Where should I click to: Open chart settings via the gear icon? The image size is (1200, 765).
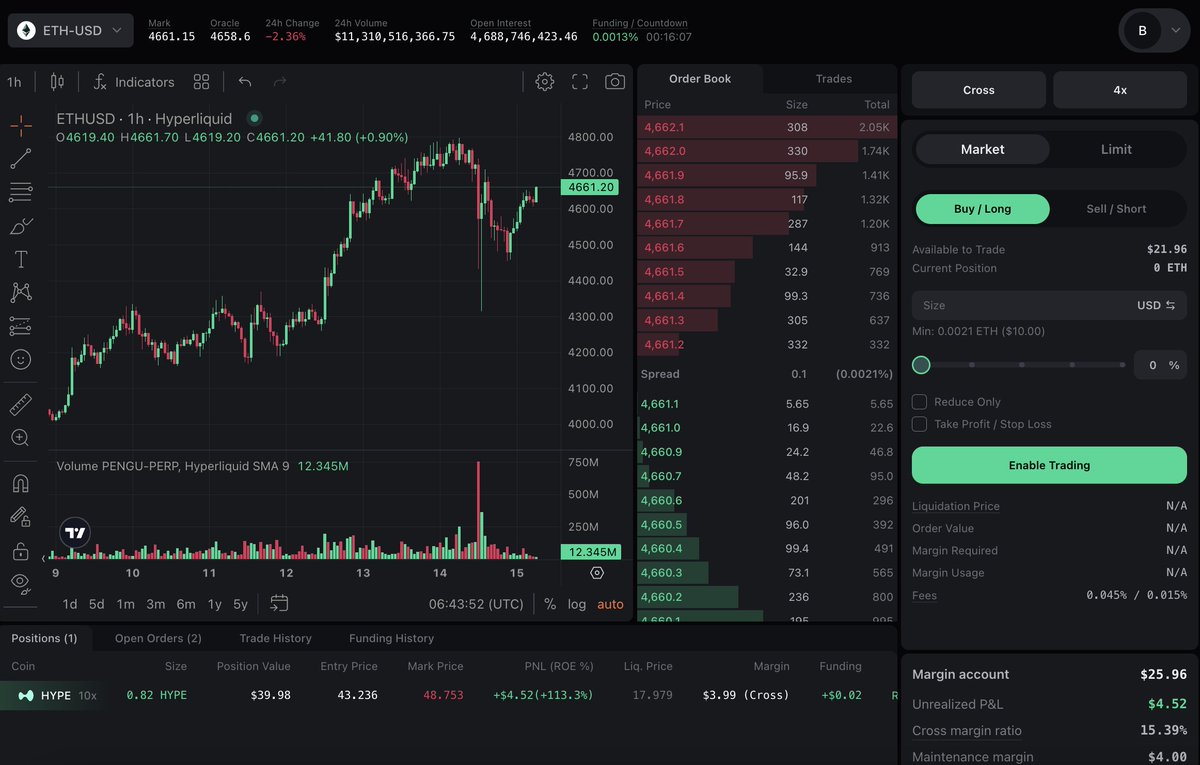(x=544, y=81)
